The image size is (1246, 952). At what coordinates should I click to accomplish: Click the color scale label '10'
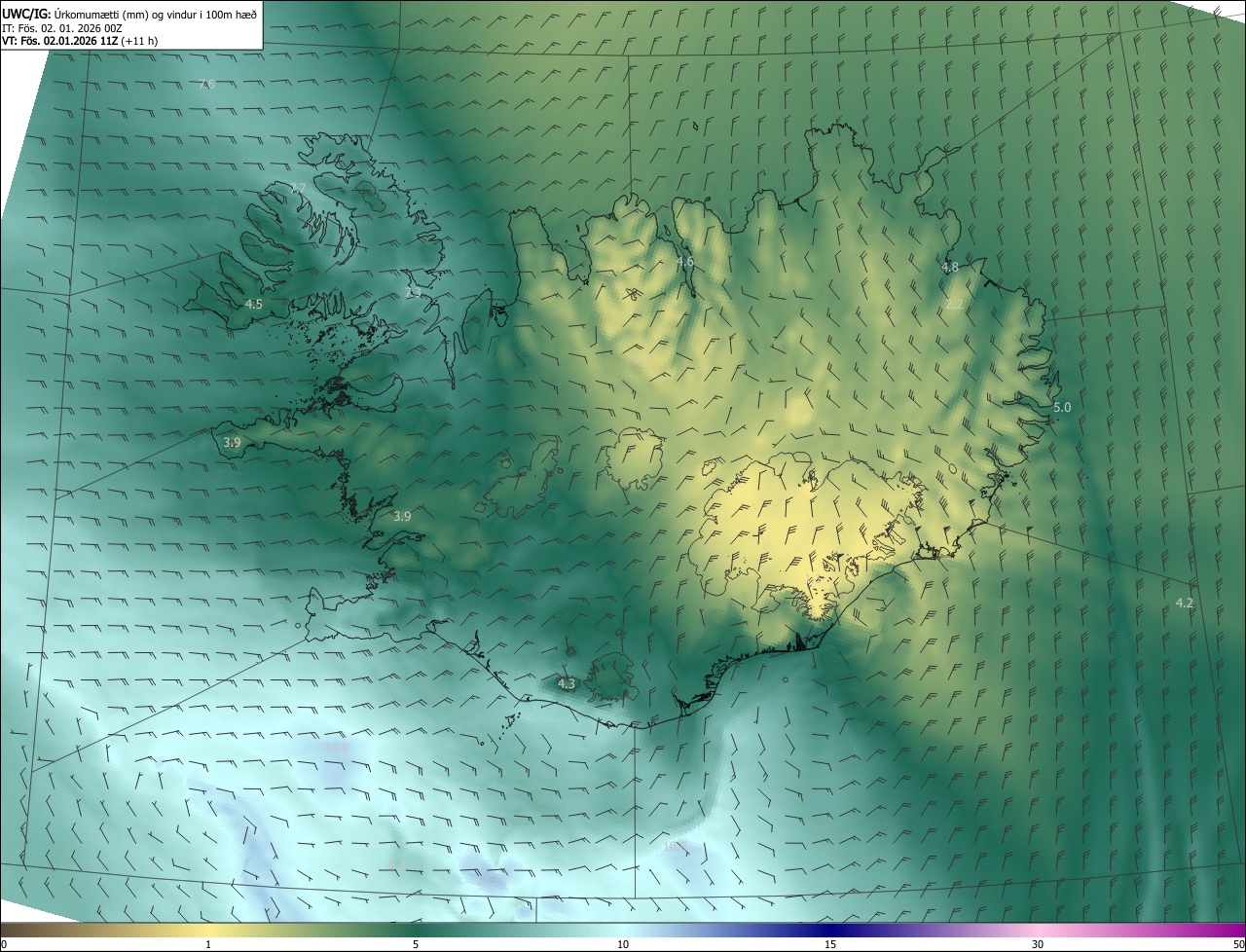623,944
